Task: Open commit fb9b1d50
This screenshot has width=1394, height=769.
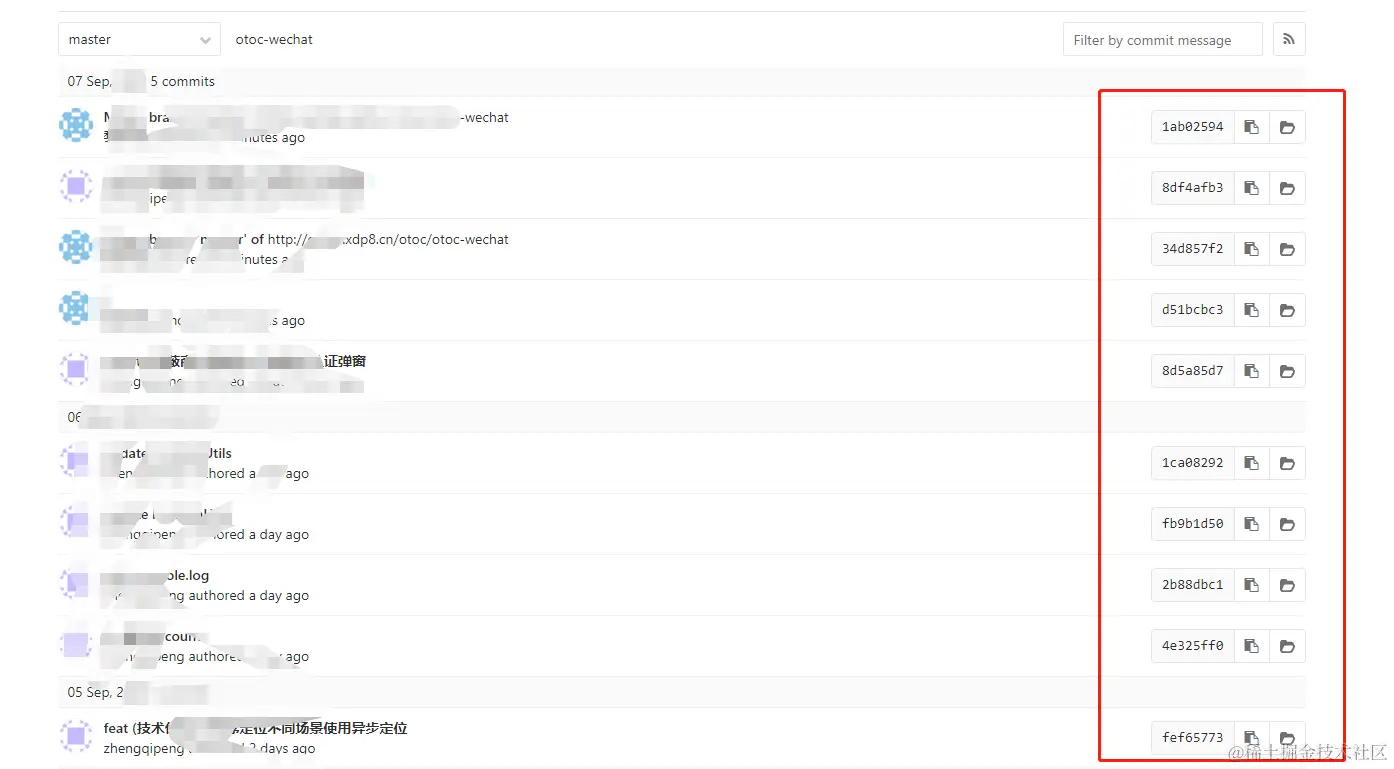Action: (x=1192, y=524)
